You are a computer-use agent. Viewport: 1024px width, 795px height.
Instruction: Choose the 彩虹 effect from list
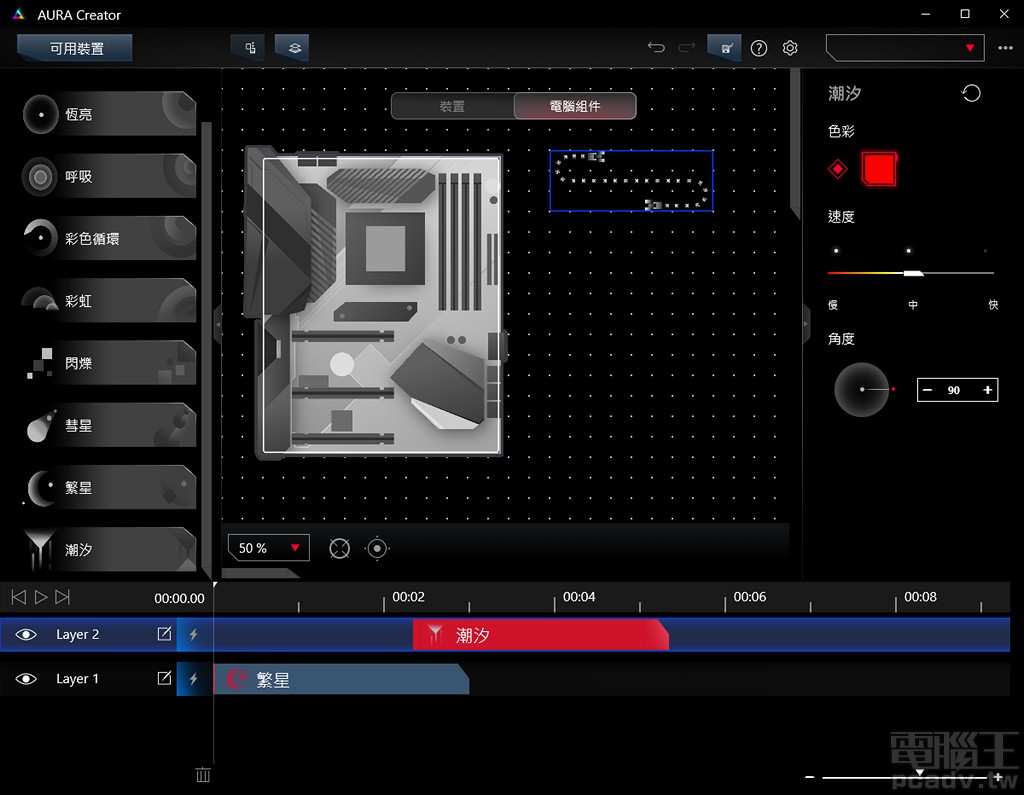[x=110, y=300]
